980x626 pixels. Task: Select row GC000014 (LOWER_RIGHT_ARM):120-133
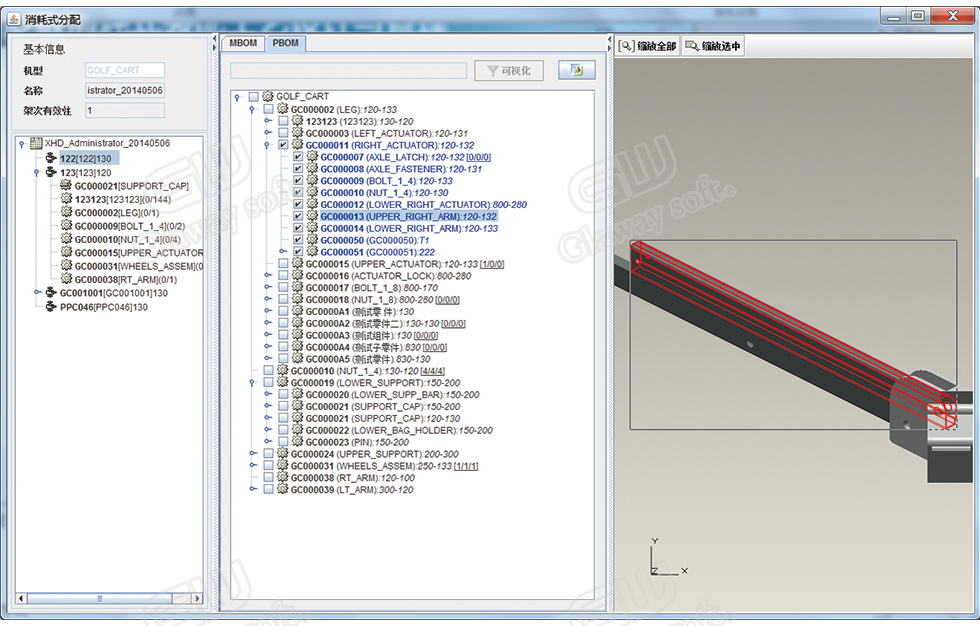(x=409, y=228)
